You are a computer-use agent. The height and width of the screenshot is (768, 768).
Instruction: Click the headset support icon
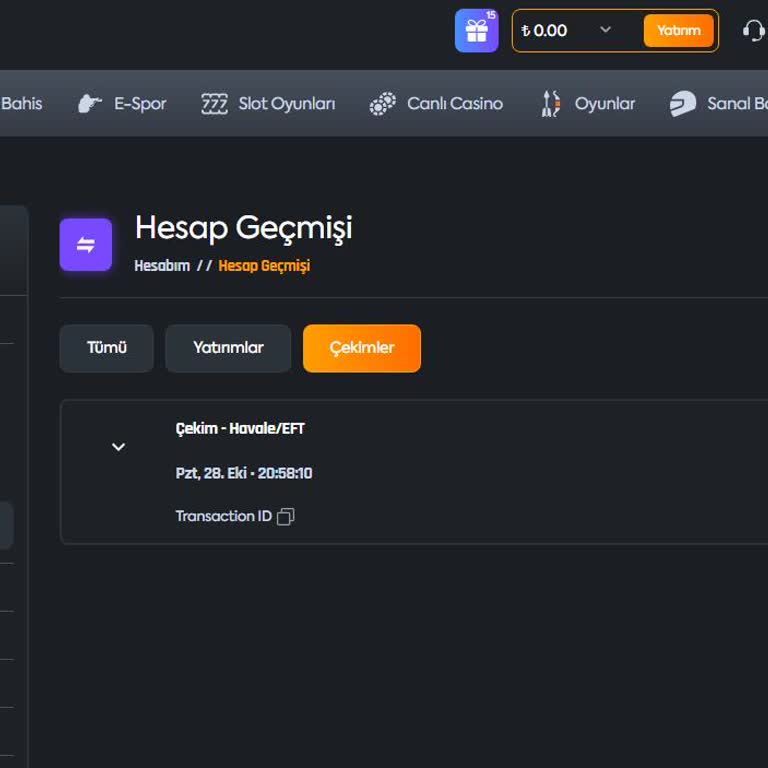click(x=753, y=31)
